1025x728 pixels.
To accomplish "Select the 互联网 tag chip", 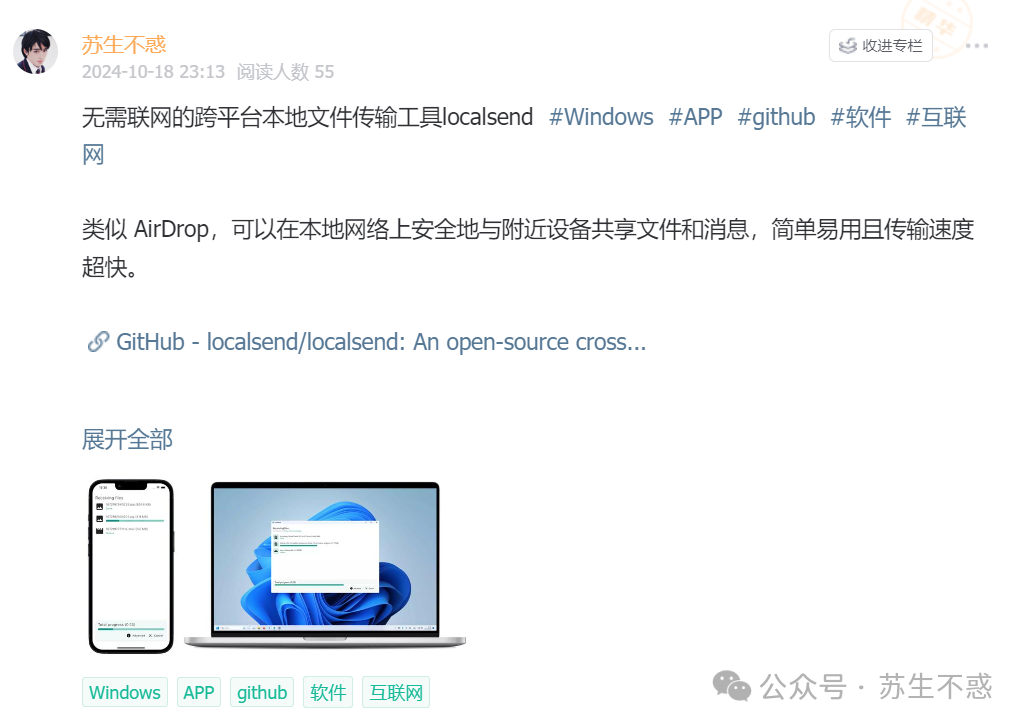I will [396, 692].
